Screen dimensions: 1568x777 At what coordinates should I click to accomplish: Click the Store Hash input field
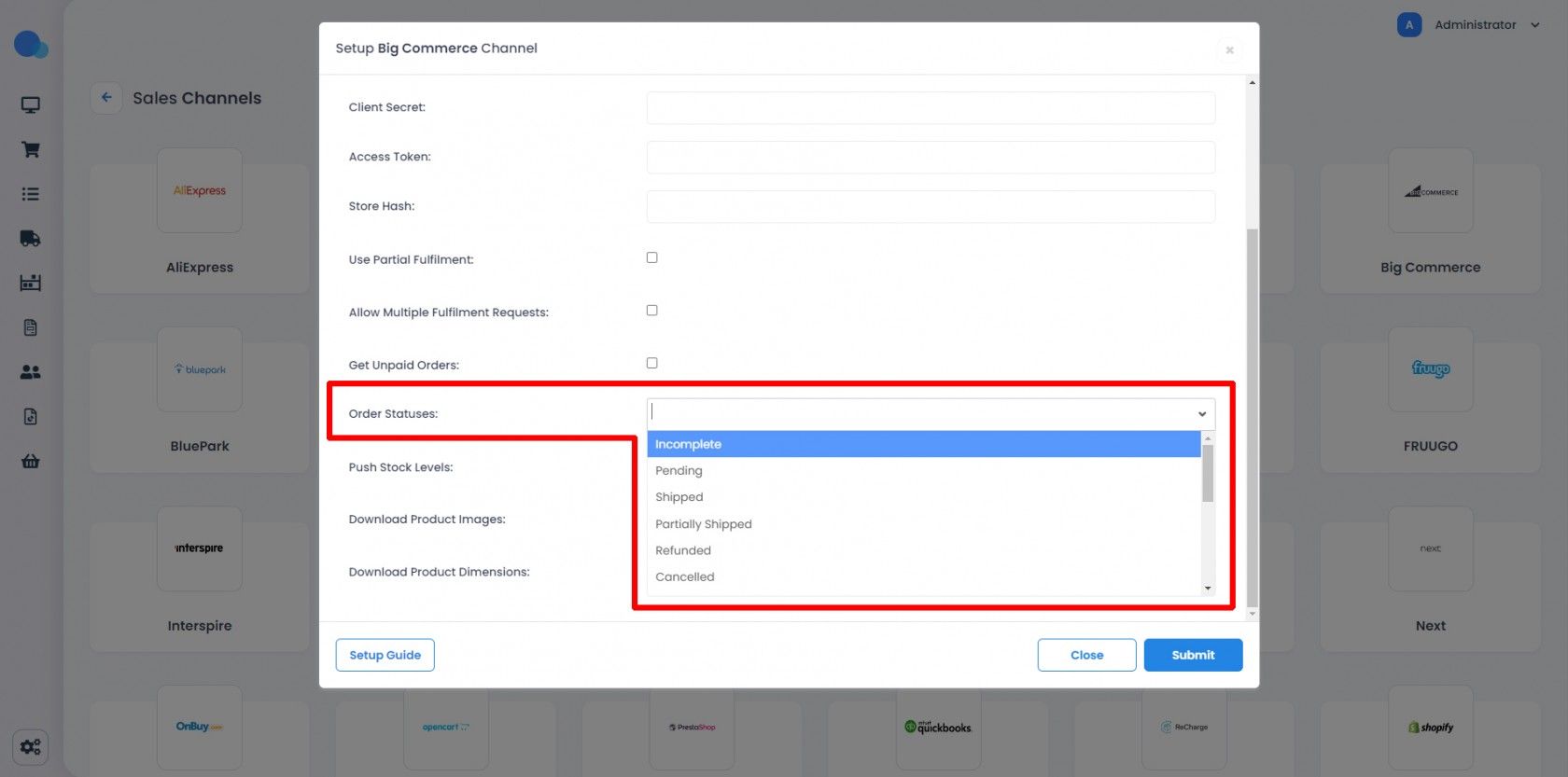point(931,206)
